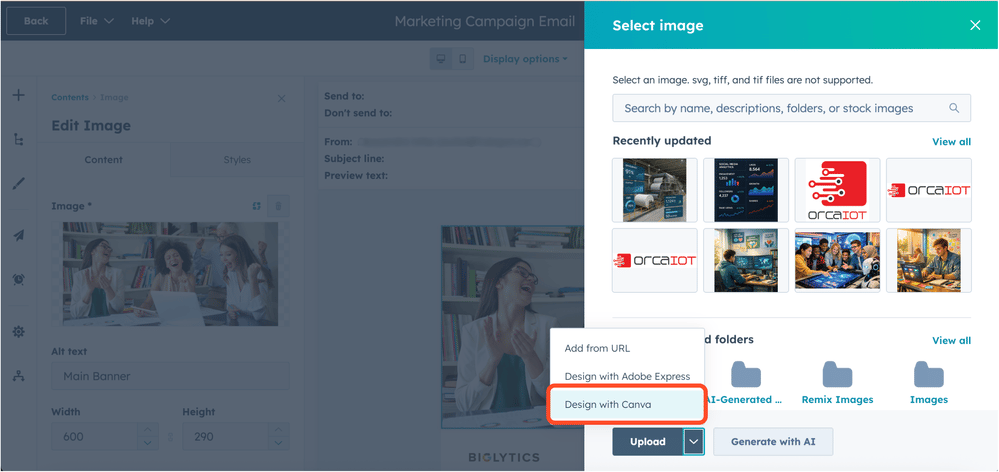Select the man working on laptop thumbnail

(x=929, y=261)
